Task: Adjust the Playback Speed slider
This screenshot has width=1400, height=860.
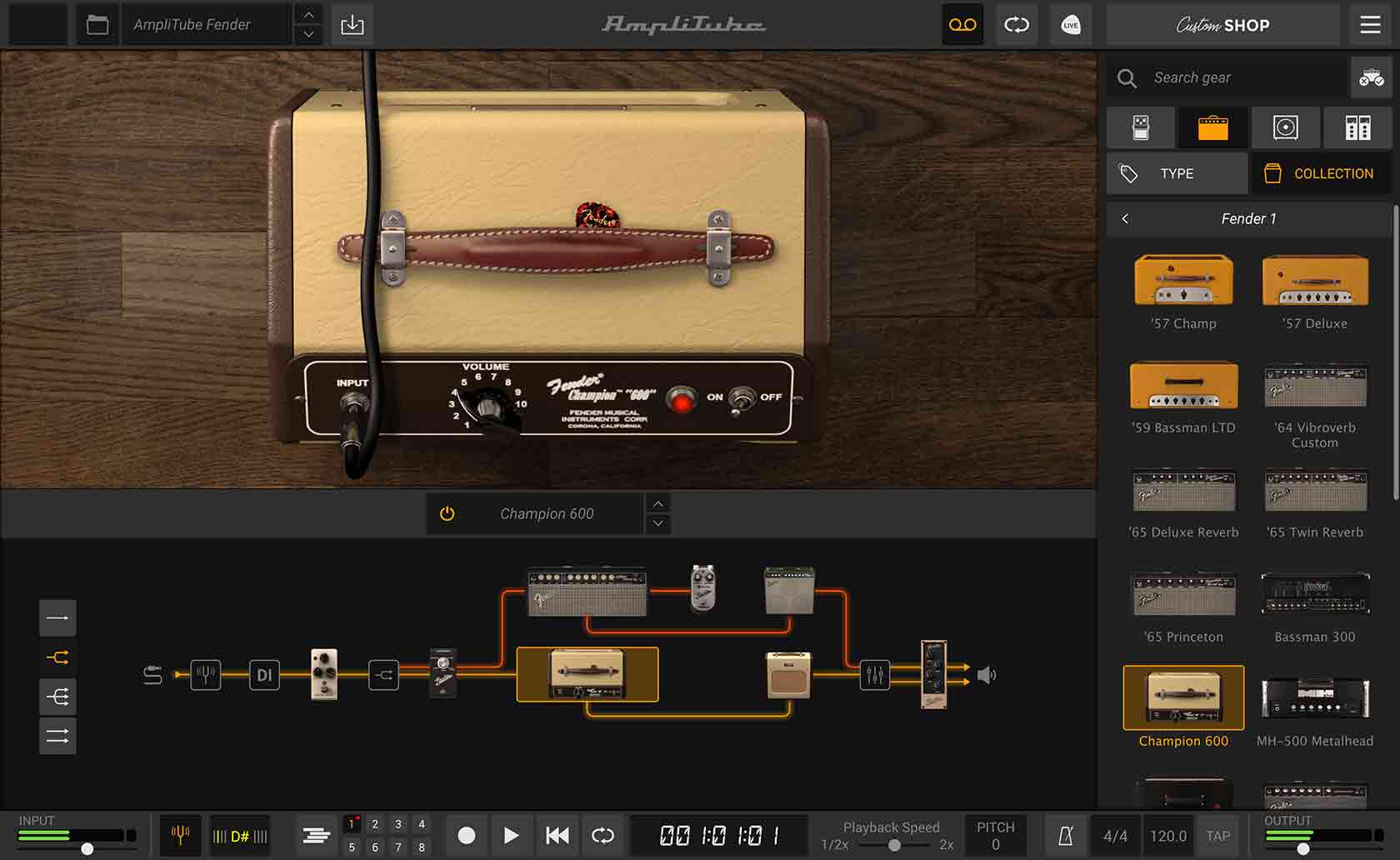Action: pos(893,845)
